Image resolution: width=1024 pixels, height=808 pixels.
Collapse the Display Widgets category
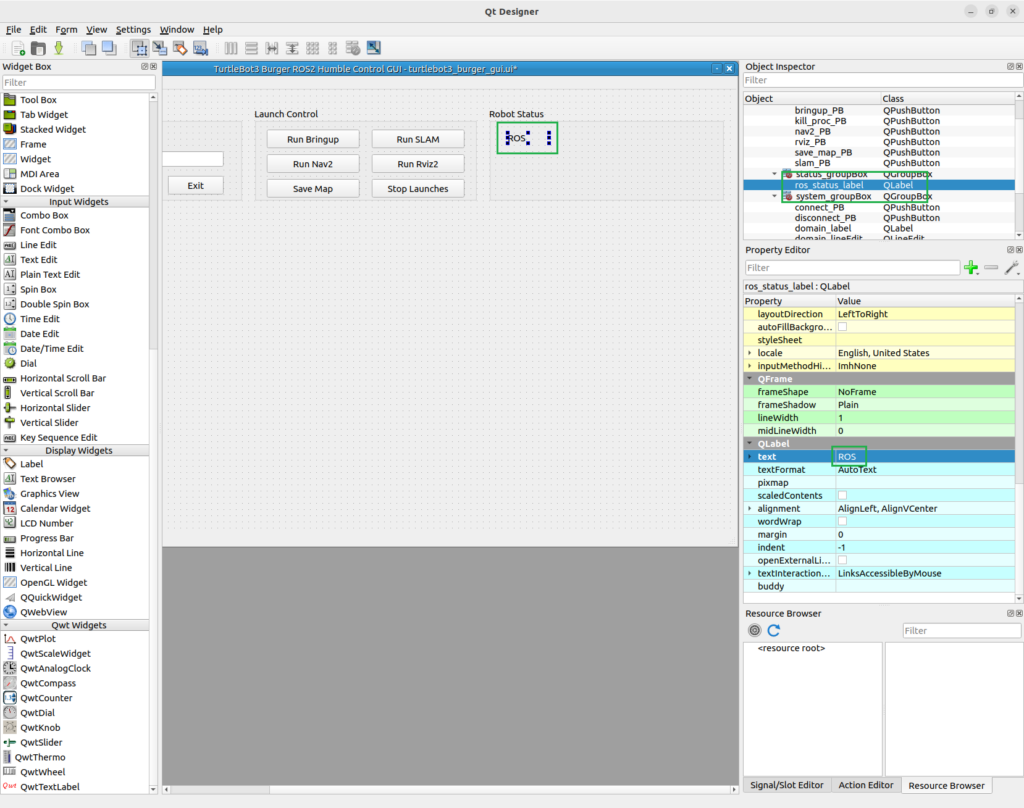click(x=7, y=451)
